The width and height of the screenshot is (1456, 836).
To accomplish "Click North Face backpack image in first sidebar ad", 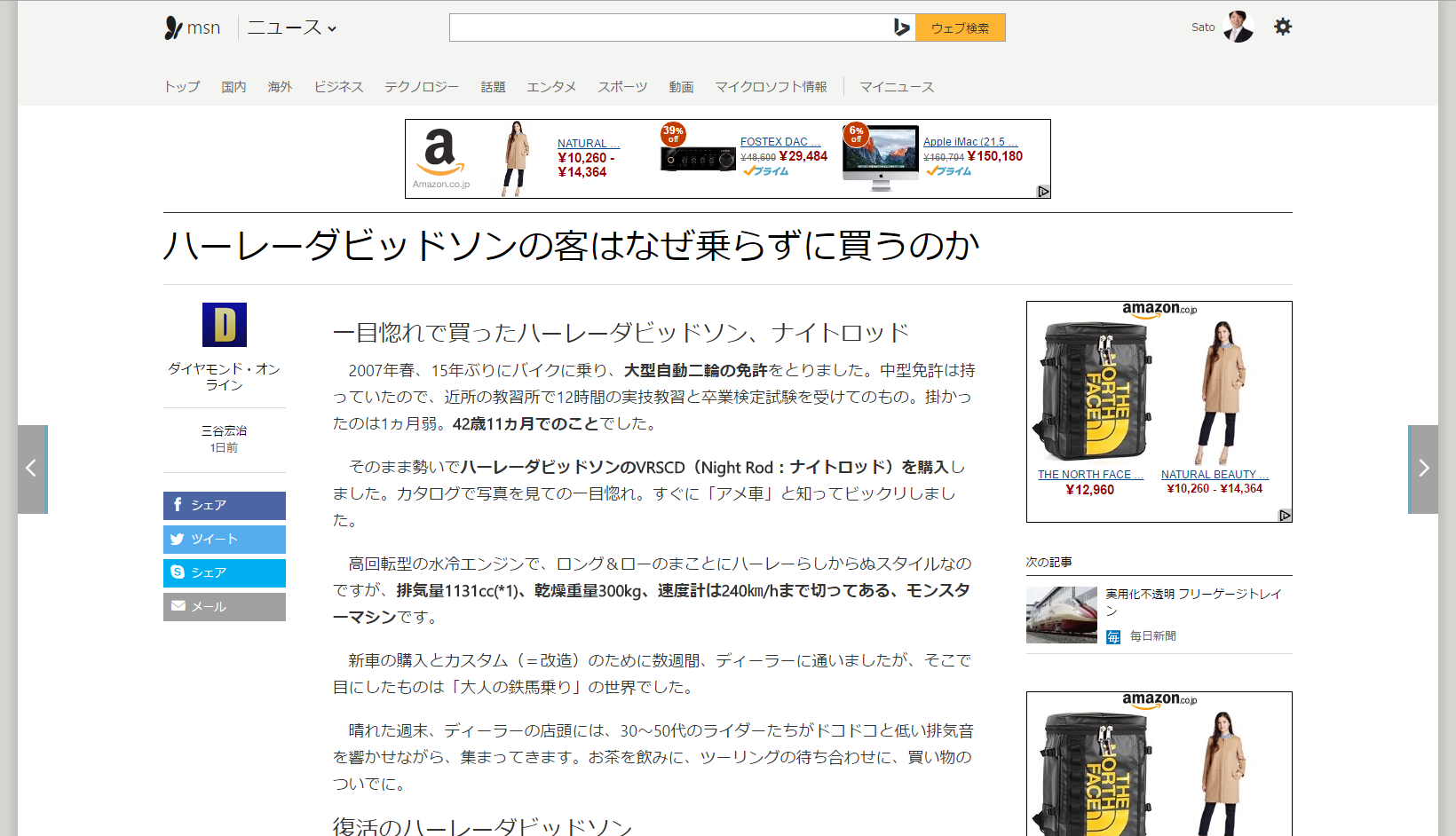I will tap(1092, 391).
